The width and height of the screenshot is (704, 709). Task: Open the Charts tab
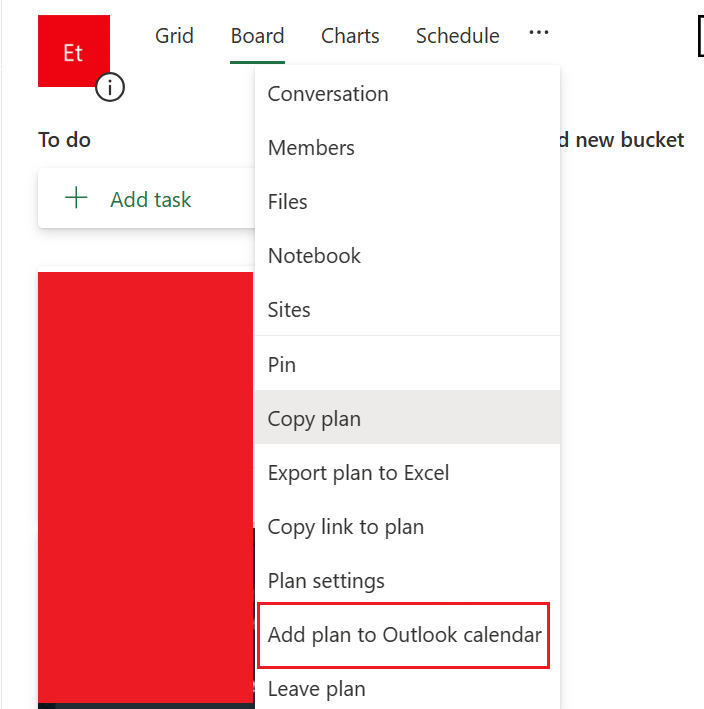tap(350, 36)
